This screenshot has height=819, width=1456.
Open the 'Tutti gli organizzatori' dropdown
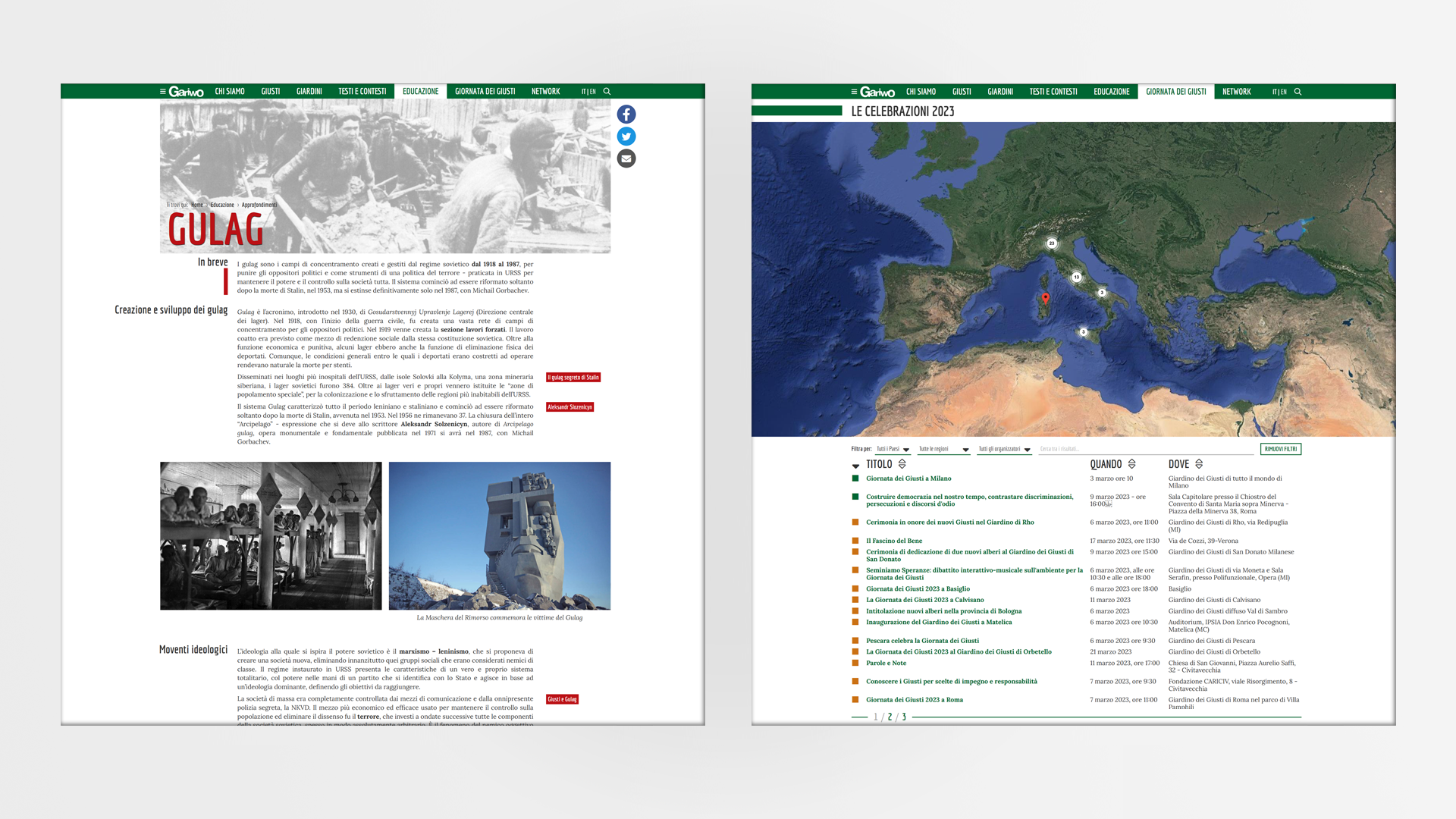click(1005, 450)
